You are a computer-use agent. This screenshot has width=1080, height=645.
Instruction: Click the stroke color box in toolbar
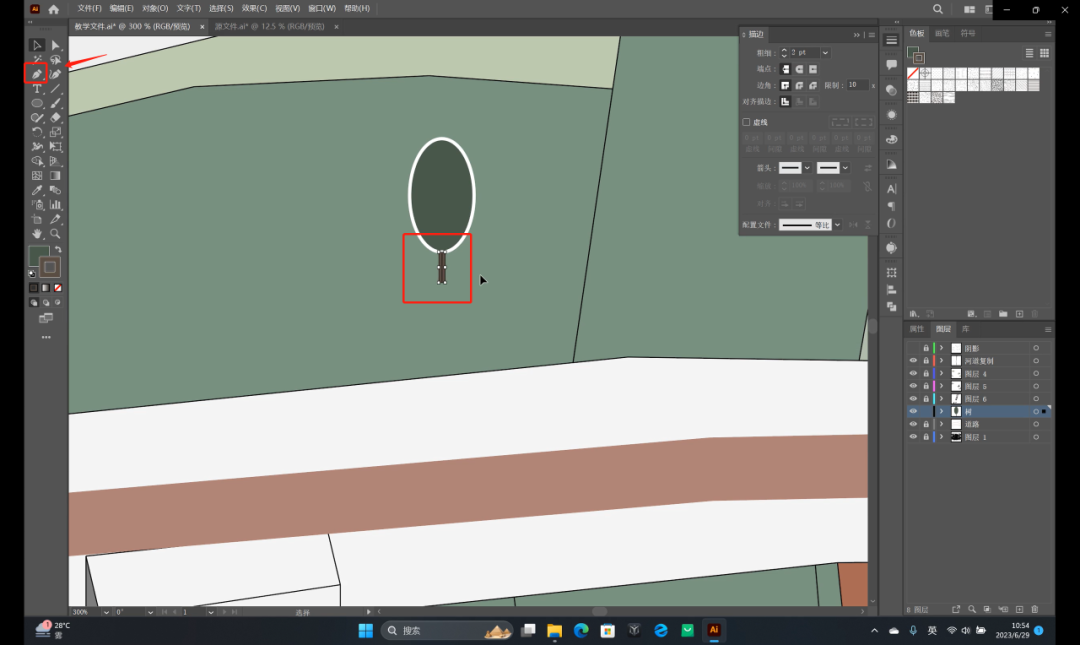(x=50, y=267)
